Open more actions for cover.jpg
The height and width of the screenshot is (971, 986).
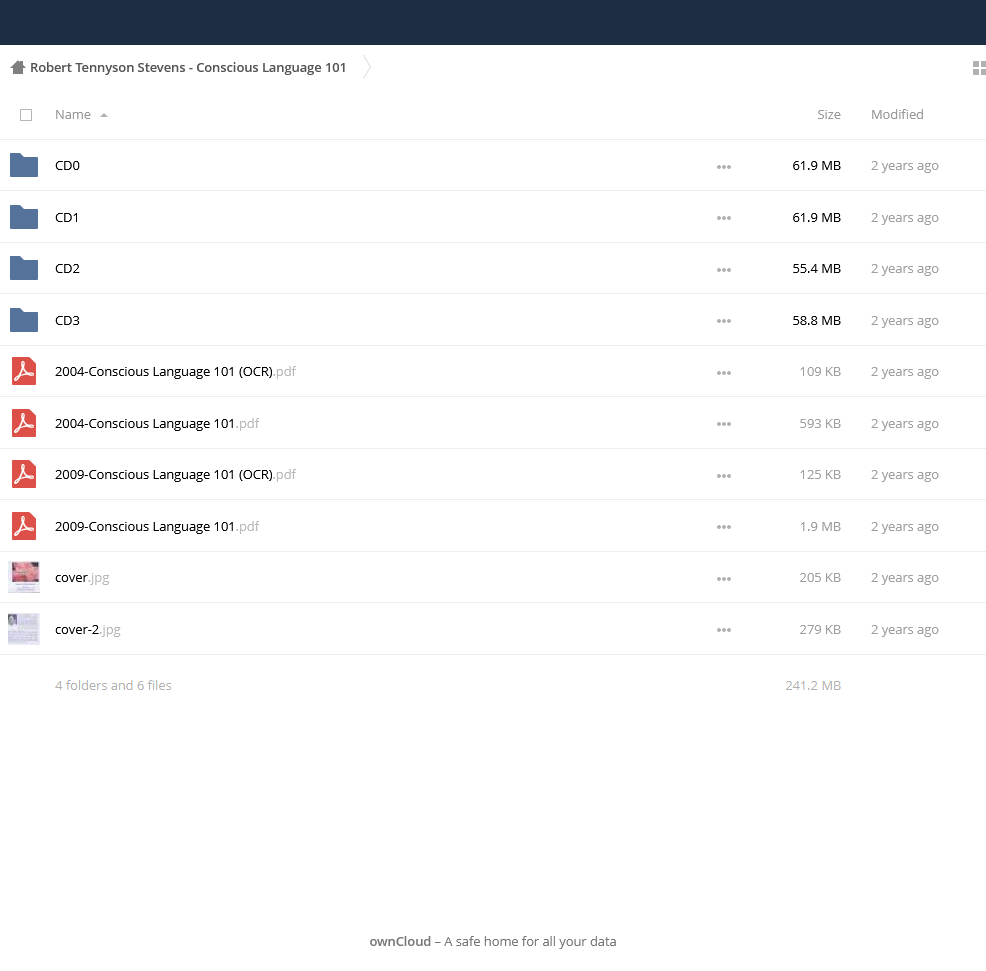pos(724,579)
